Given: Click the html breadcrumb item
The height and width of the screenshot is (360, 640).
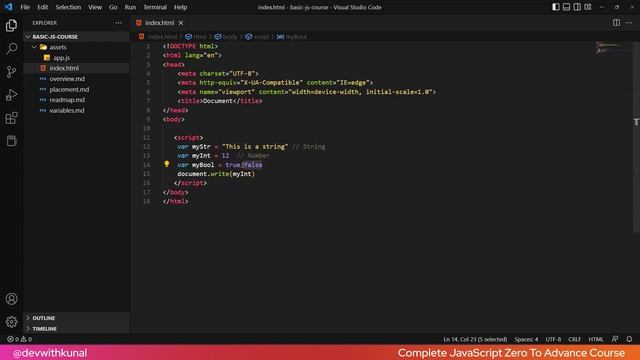Looking at the screenshot, I should pyautogui.click(x=196, y=37).
